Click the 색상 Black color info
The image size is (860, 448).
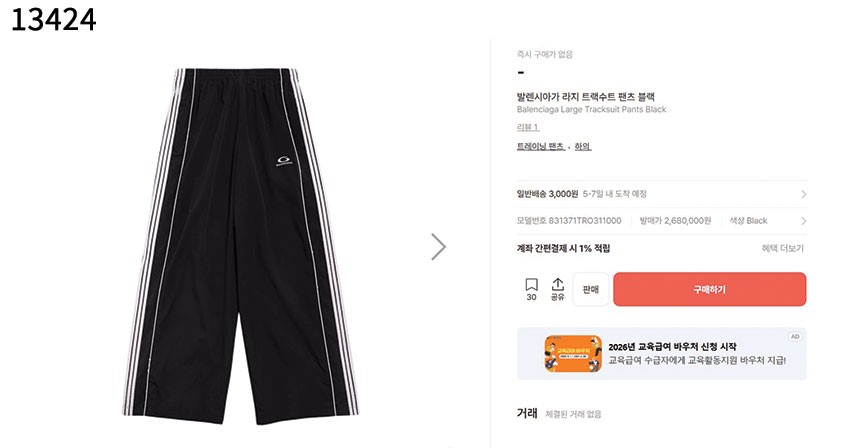pyautogui.click(x=748, y=221)
